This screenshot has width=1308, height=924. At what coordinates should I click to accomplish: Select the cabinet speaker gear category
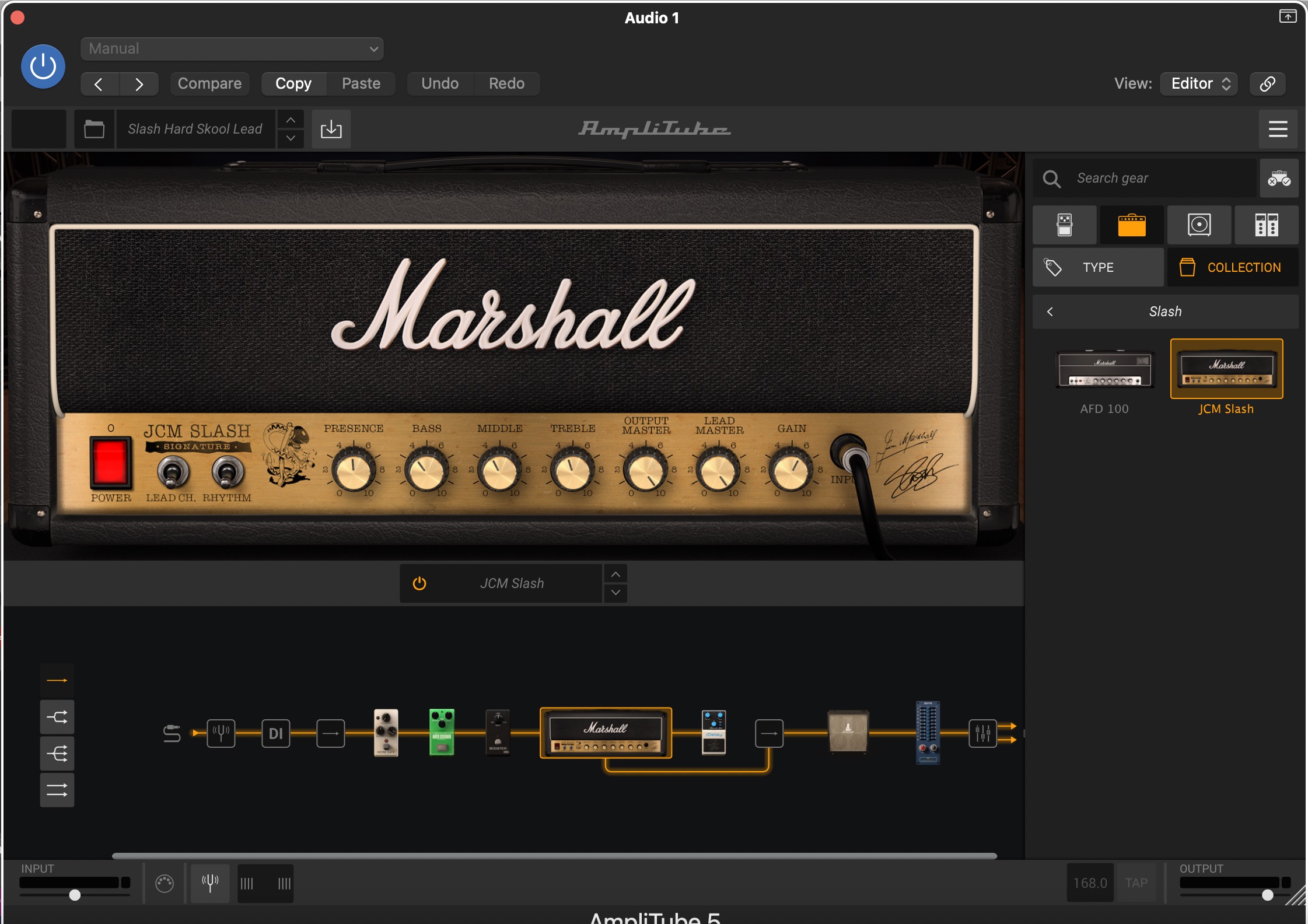1199,225
